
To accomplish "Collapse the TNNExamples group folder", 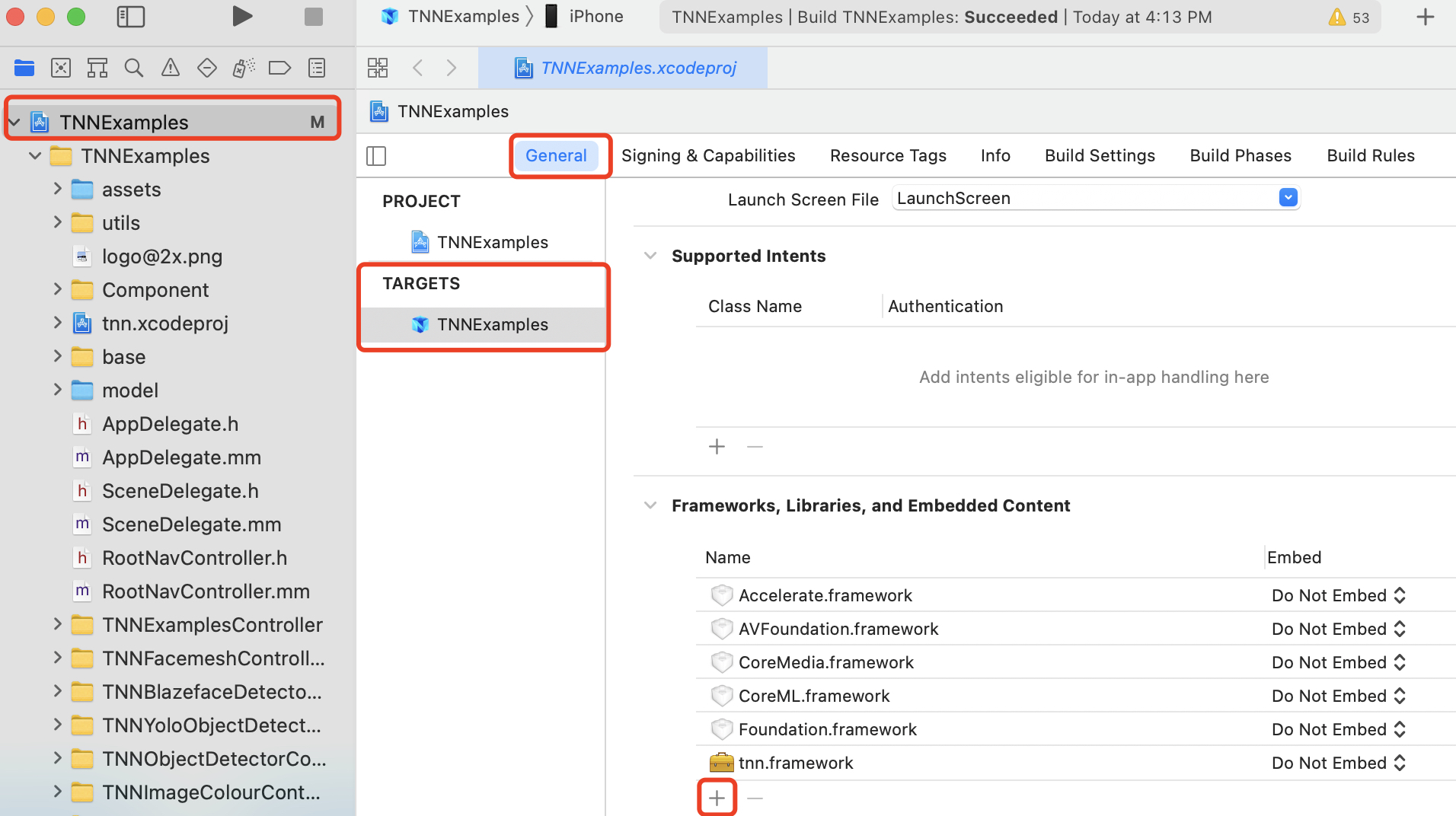I will tap(35, 156).
